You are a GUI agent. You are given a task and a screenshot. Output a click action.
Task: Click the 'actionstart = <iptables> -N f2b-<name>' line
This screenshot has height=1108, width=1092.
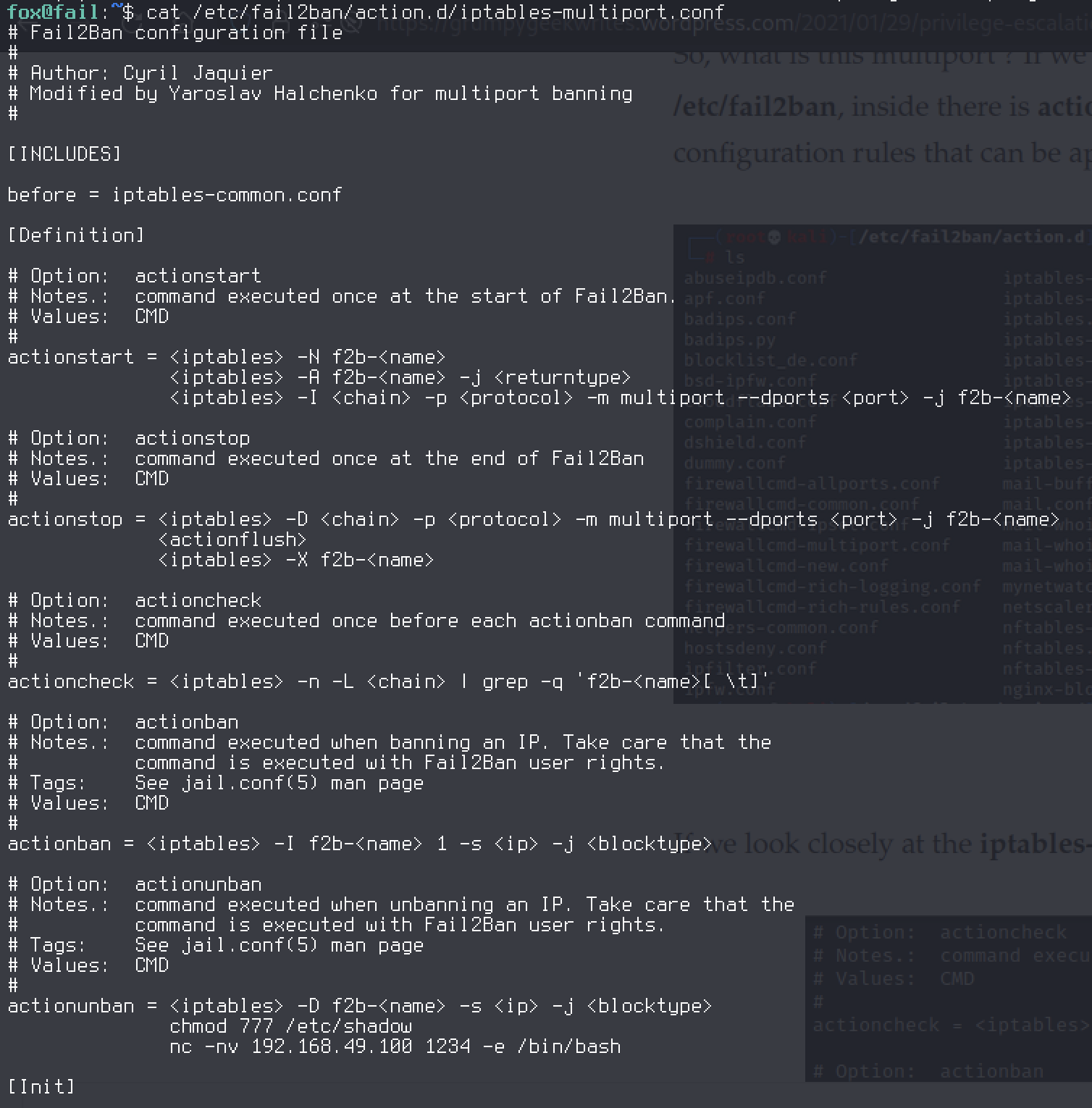click(x=227, y=357)
